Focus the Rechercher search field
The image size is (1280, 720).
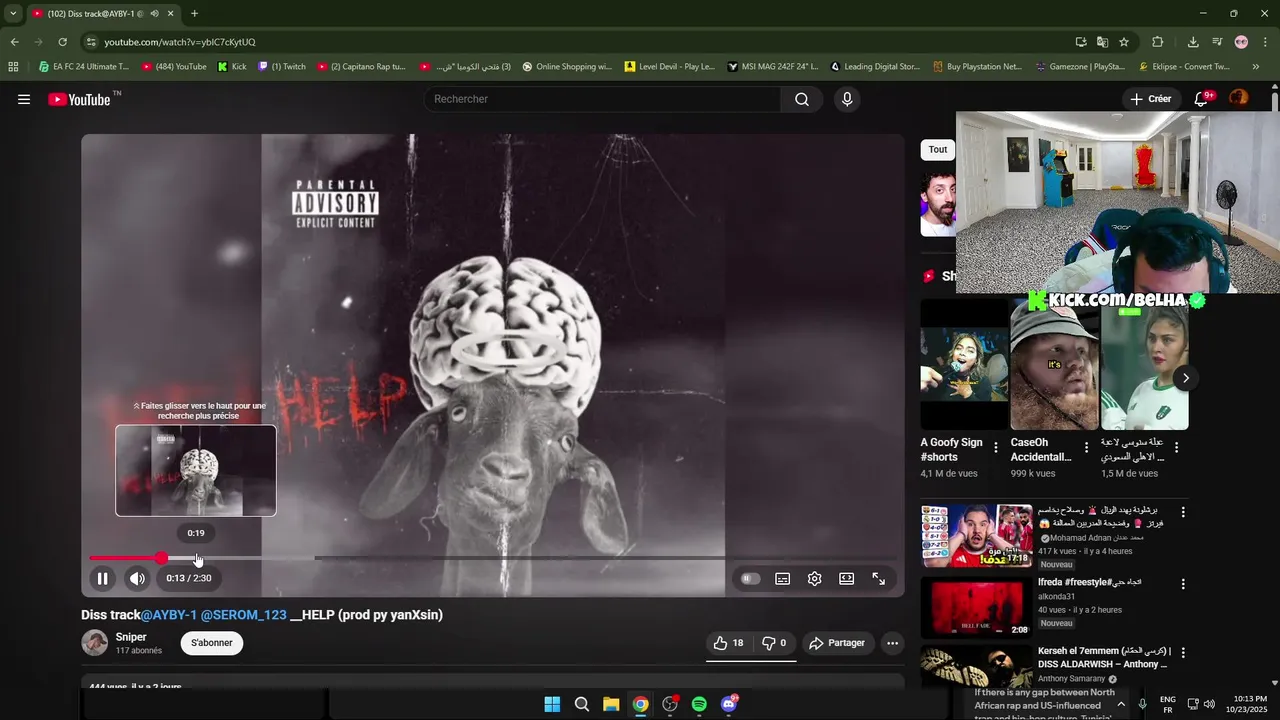coord(604,99)
